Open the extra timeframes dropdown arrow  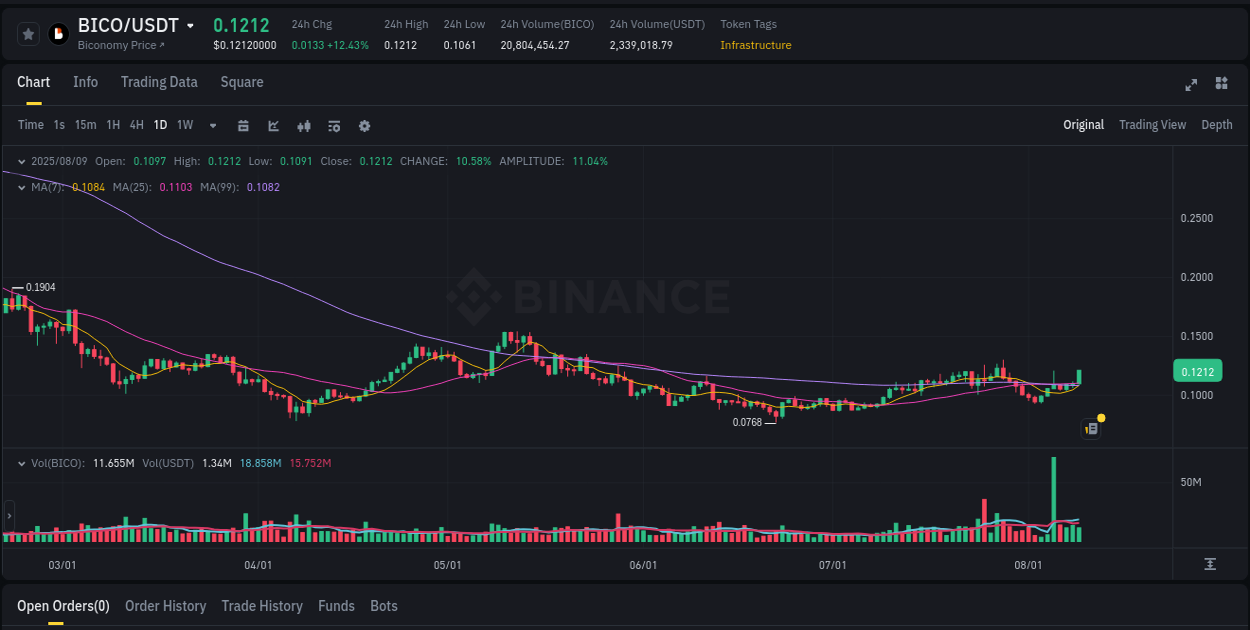pos(212,125)
